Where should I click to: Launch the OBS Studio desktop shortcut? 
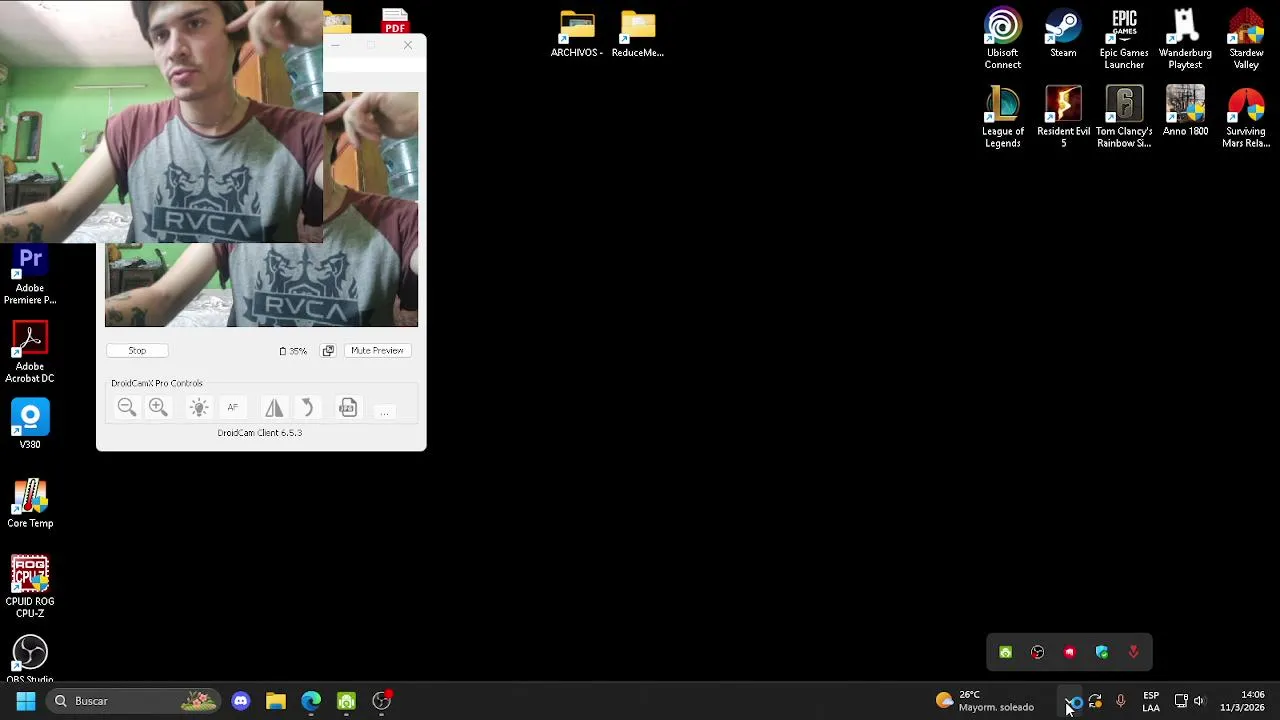[x=30, y=659]
